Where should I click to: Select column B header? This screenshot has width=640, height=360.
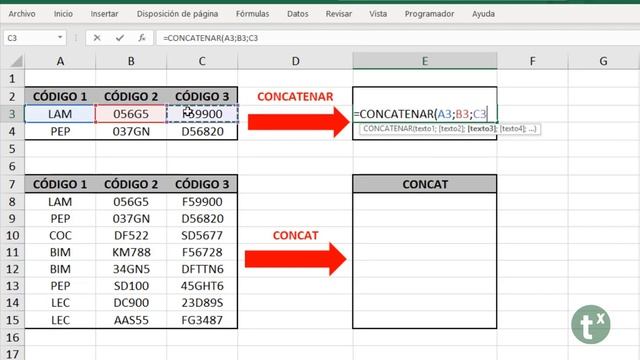point(131,61)
